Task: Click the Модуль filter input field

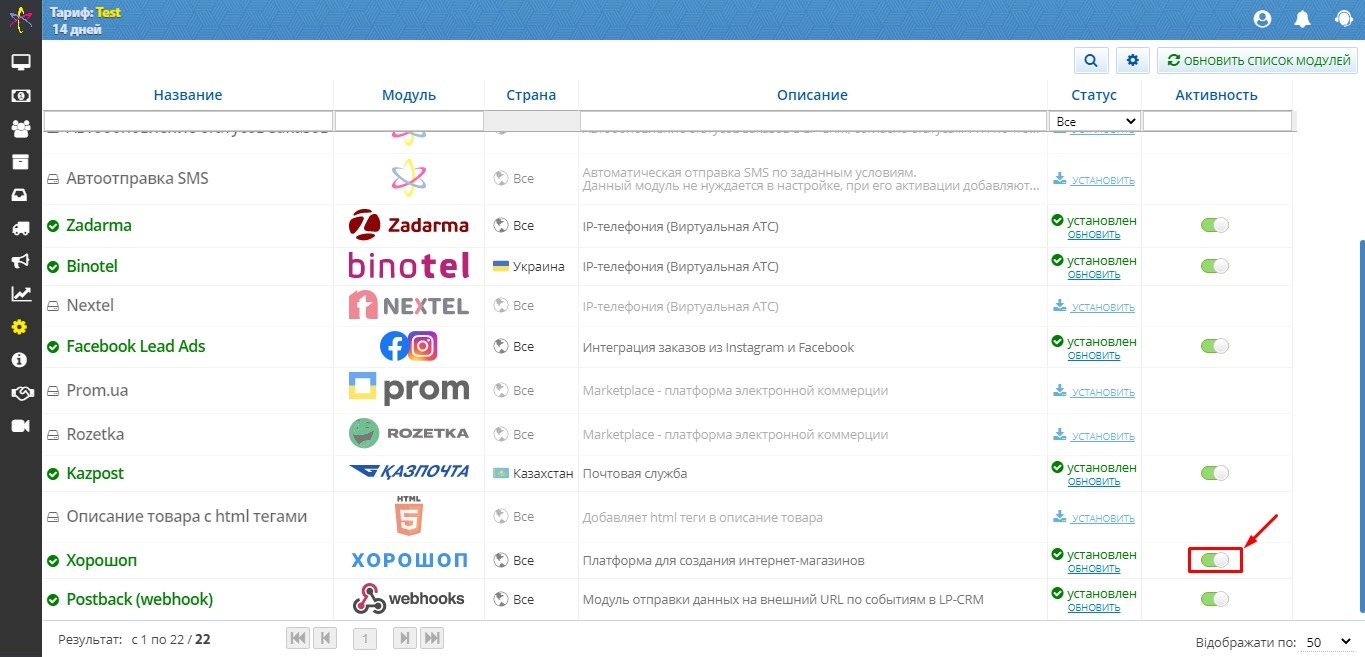Action: pyautogui.click(x=408, y=121)
